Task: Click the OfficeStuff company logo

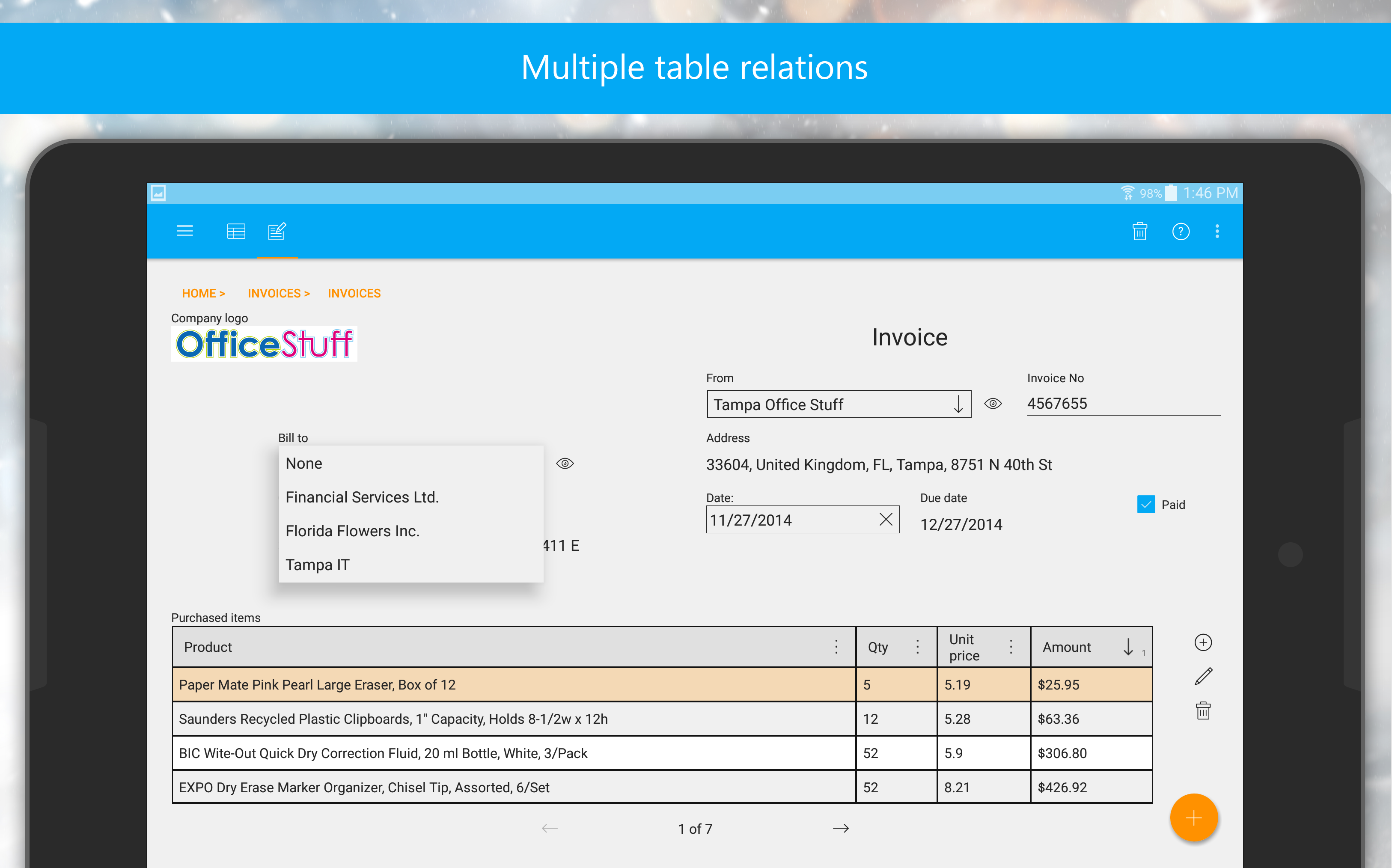Action: click(x=264, y=344)
